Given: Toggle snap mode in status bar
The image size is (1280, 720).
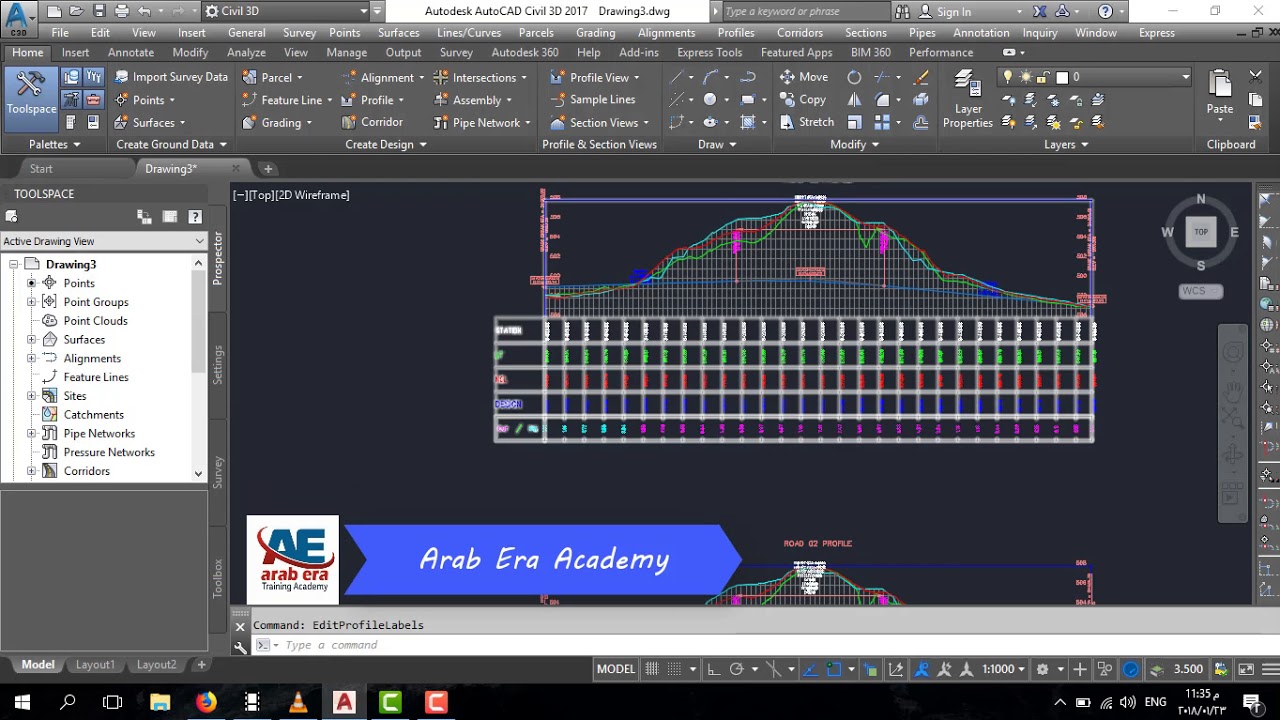Looking at the screenshot, I should click(x=676, y=669).
